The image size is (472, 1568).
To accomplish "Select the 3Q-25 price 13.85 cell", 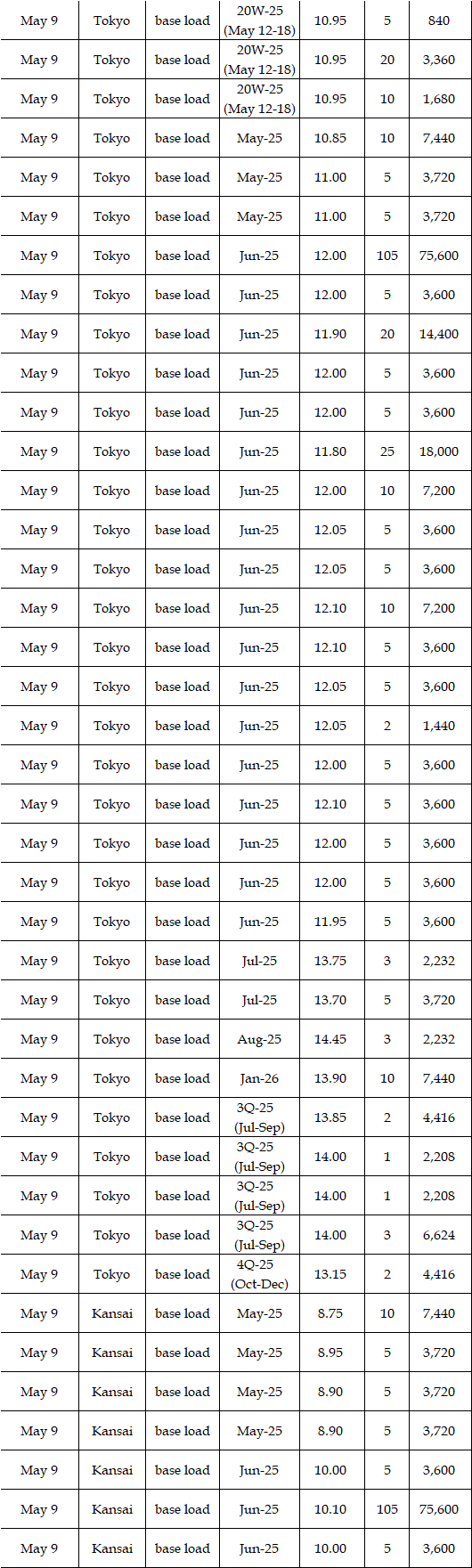I will click(x=330, y=1117).
